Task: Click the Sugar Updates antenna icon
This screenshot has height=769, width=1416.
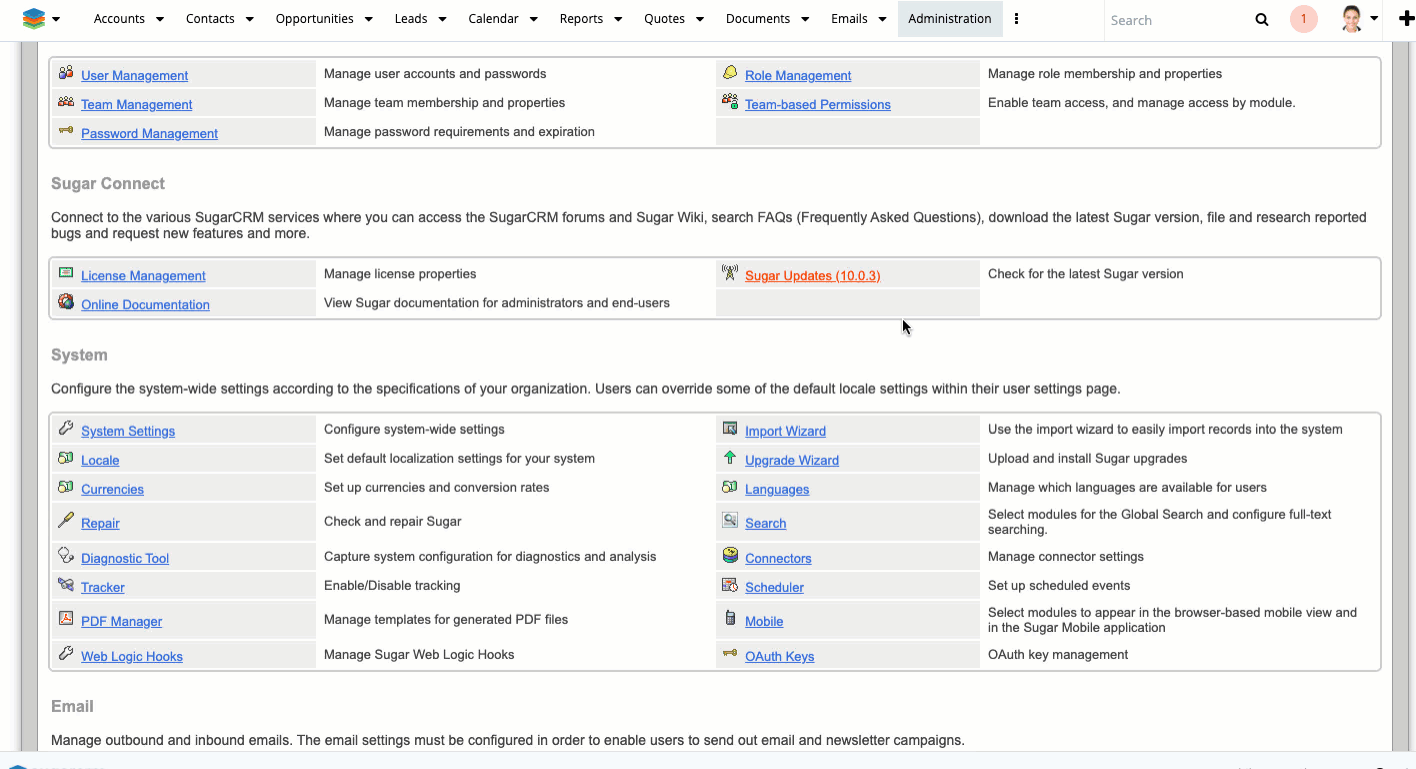Action: [x=730, y=273]
